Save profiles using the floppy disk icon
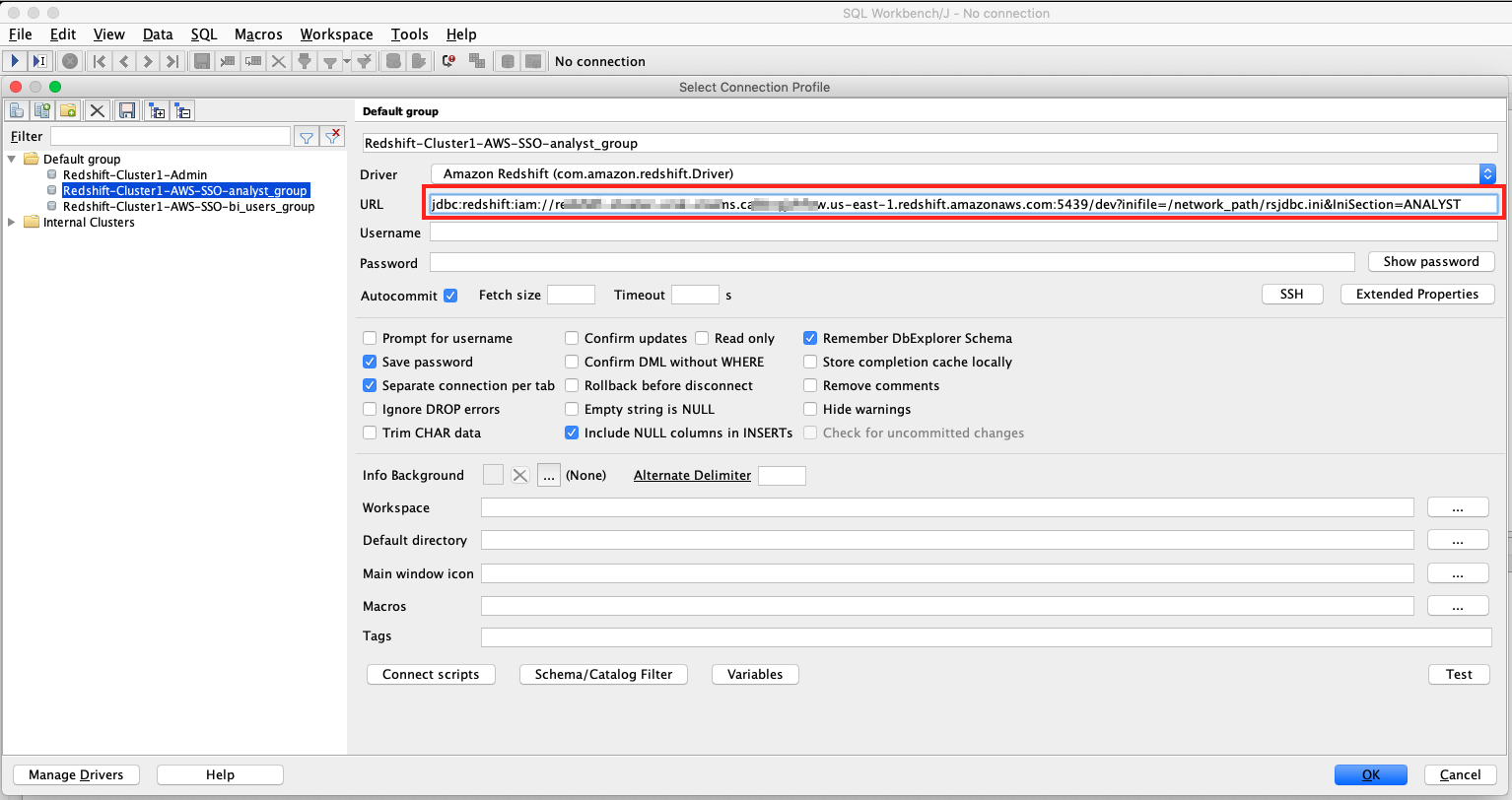This screenshot has height=800, width=1512. tap(126, 110)
